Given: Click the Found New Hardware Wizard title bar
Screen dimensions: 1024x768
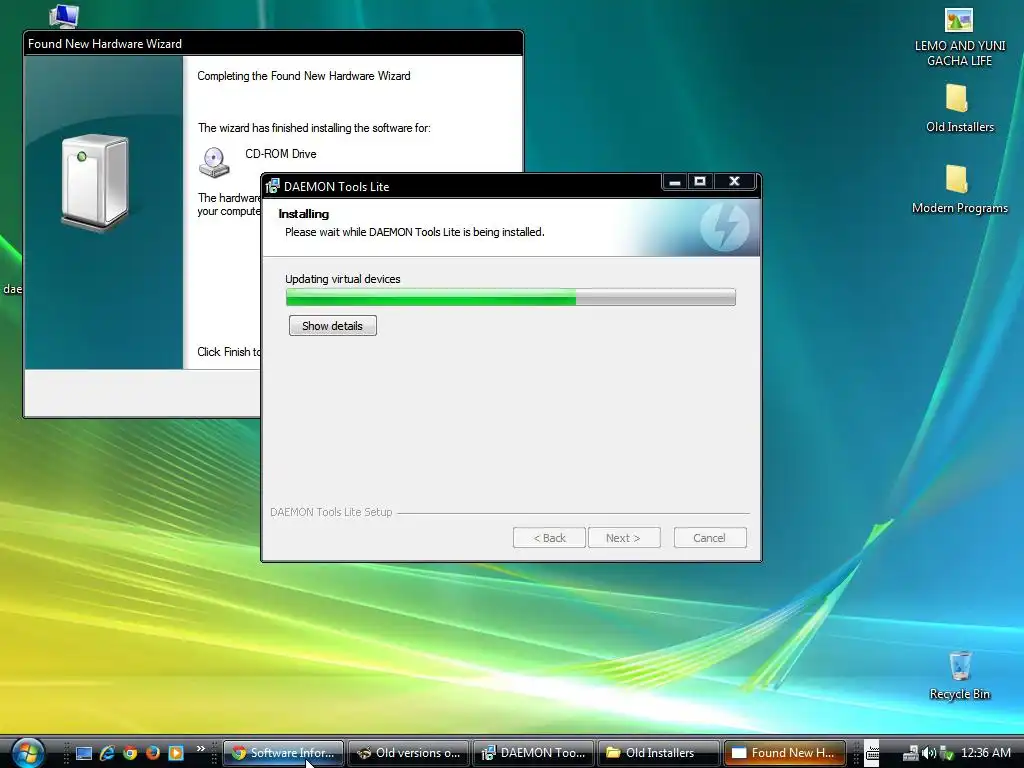Looking at the screenshot, I should point(273,44).
